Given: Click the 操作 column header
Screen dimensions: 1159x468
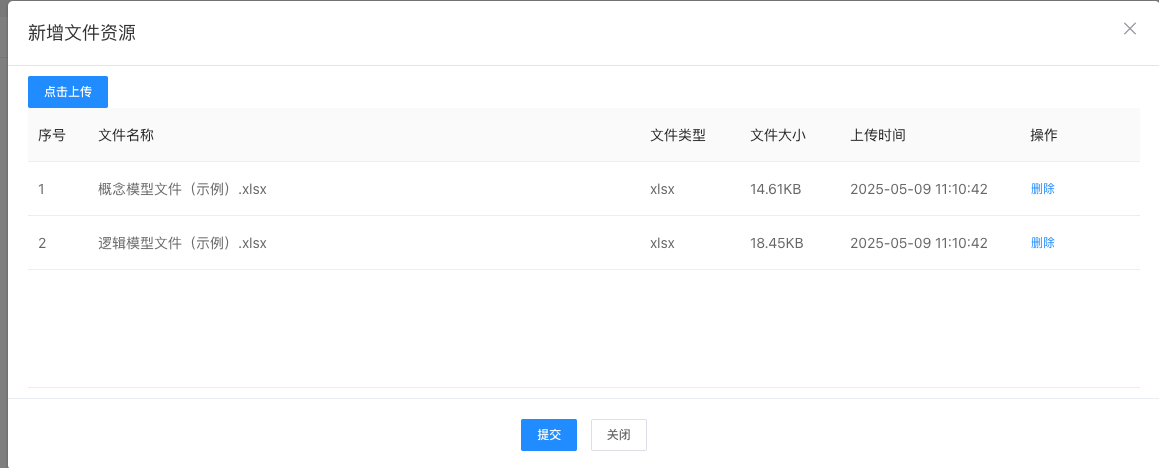Looking at the screenshot, I should pos(1044,135).
